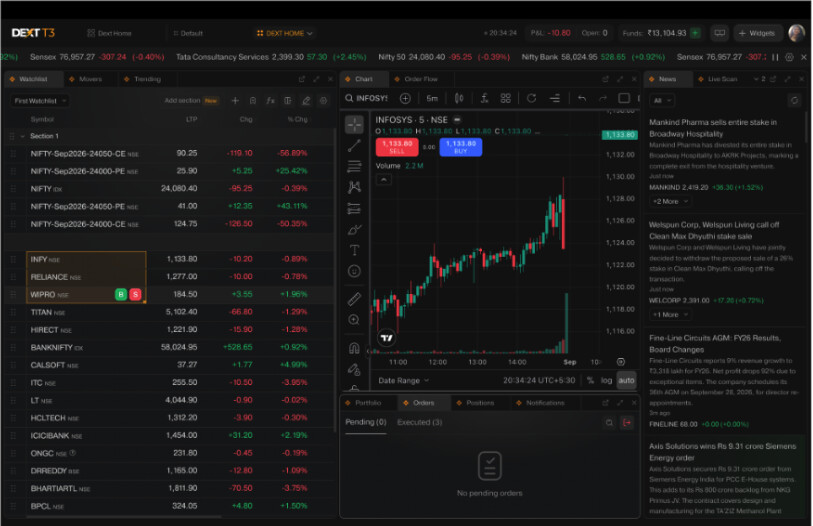Open the chart indicators (fx) menu
The width and height of the screenshot is (813, 526).
point(484,99)
